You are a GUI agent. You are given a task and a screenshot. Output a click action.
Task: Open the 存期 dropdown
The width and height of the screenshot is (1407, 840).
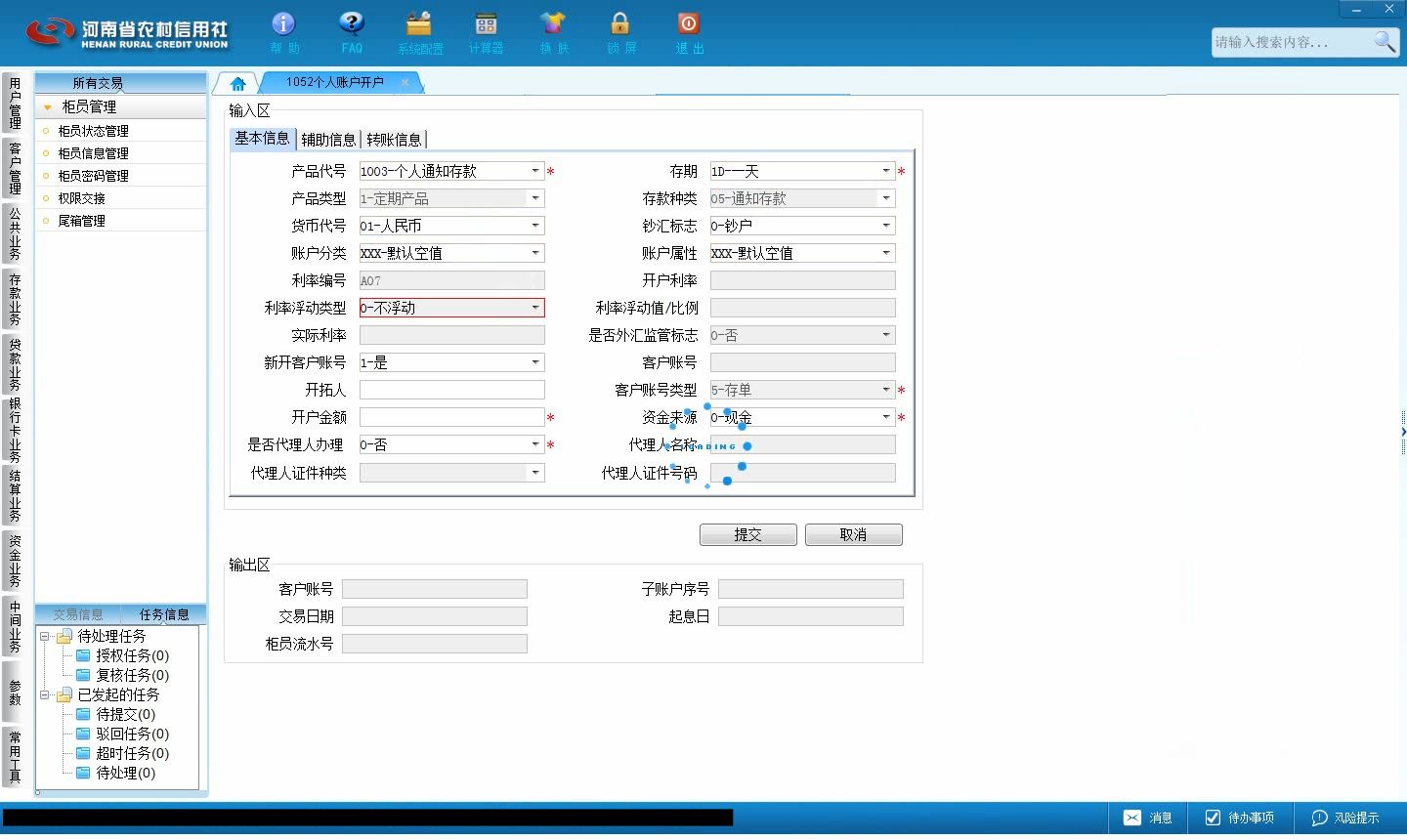pyautogui.click(x=886, y=171)
